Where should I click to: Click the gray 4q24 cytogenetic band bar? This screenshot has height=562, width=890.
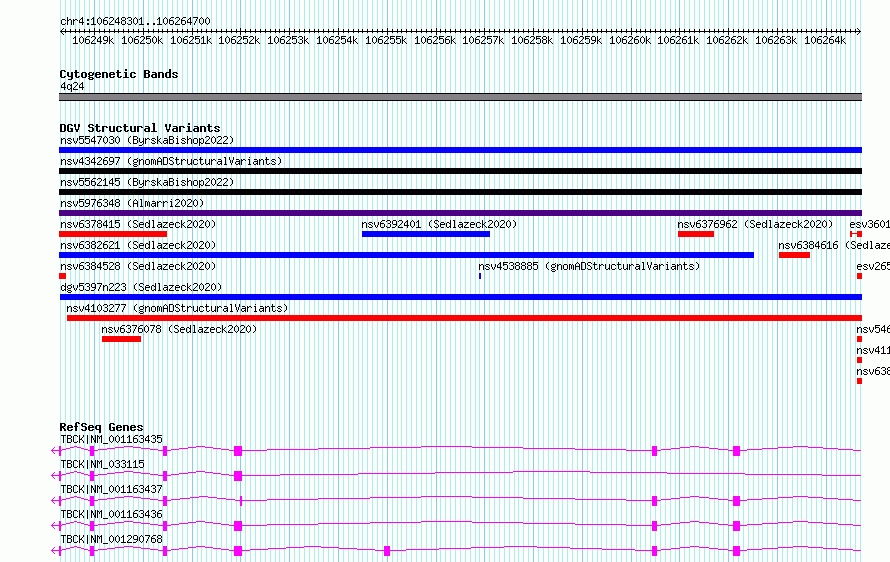pyautogui.click(x=460, y=97)
